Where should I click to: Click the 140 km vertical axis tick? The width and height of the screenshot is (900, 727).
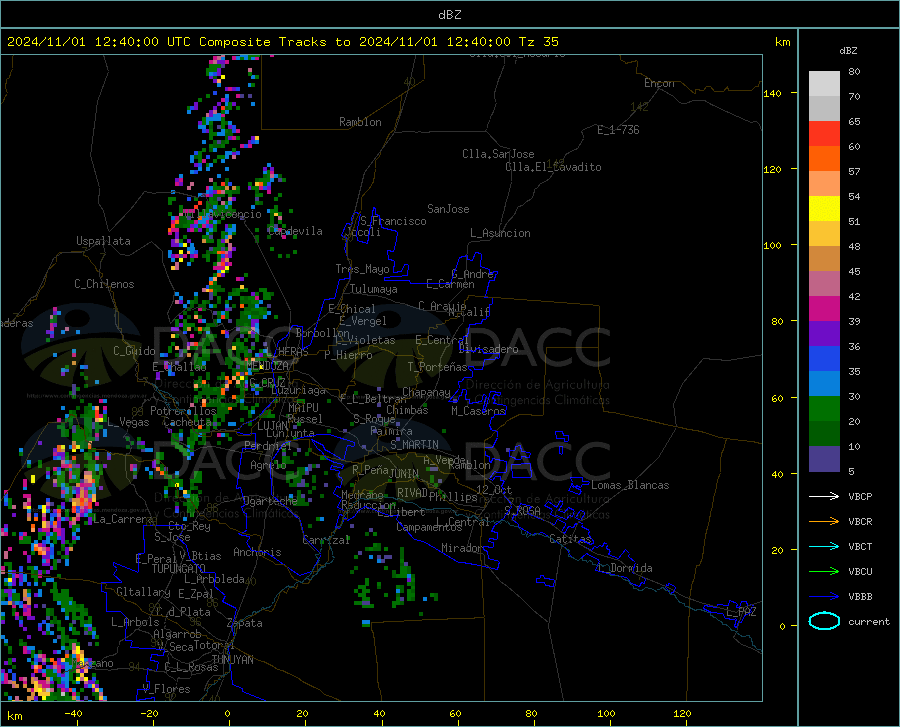[x=773, y=93]
